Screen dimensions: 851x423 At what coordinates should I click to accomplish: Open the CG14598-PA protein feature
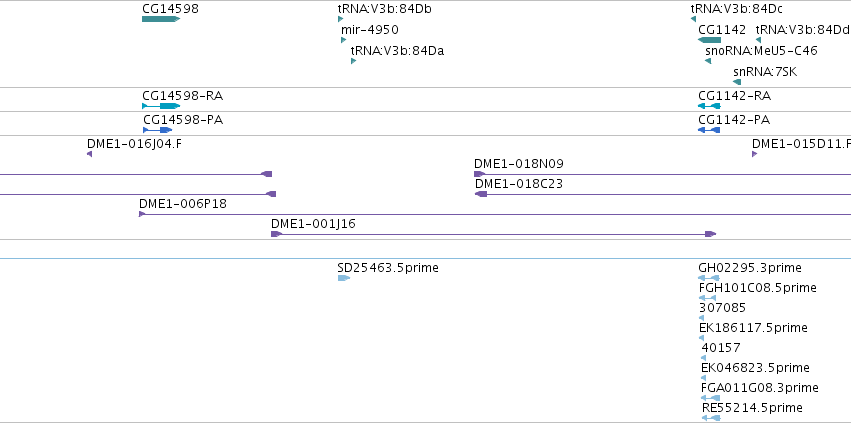coord(157,130)
